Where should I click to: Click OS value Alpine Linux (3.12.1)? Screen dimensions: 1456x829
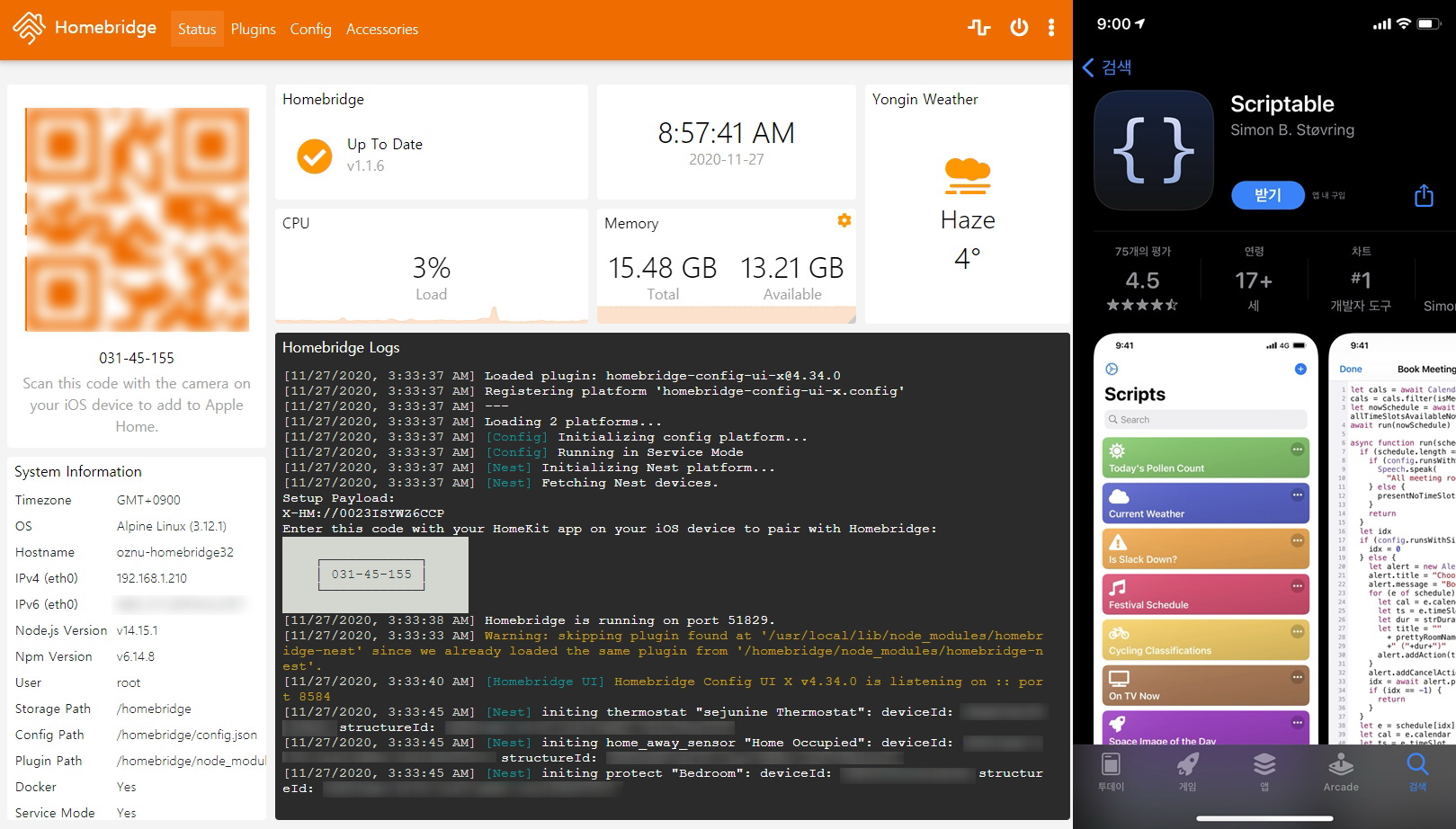(x=172, y=526)
